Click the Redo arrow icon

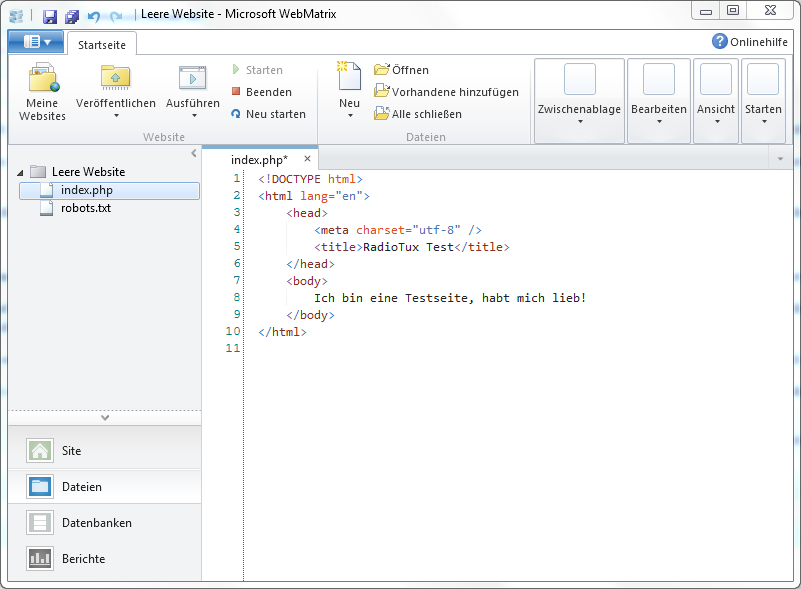(116, 16)
